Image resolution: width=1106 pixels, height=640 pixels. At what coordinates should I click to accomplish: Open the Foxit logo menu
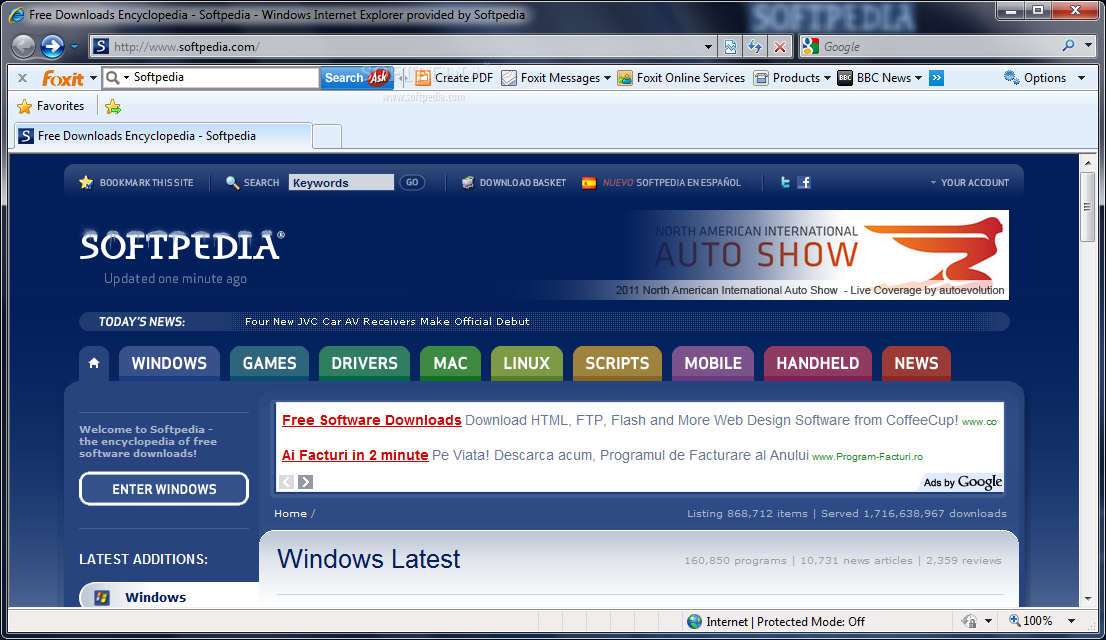coord(68,78)
